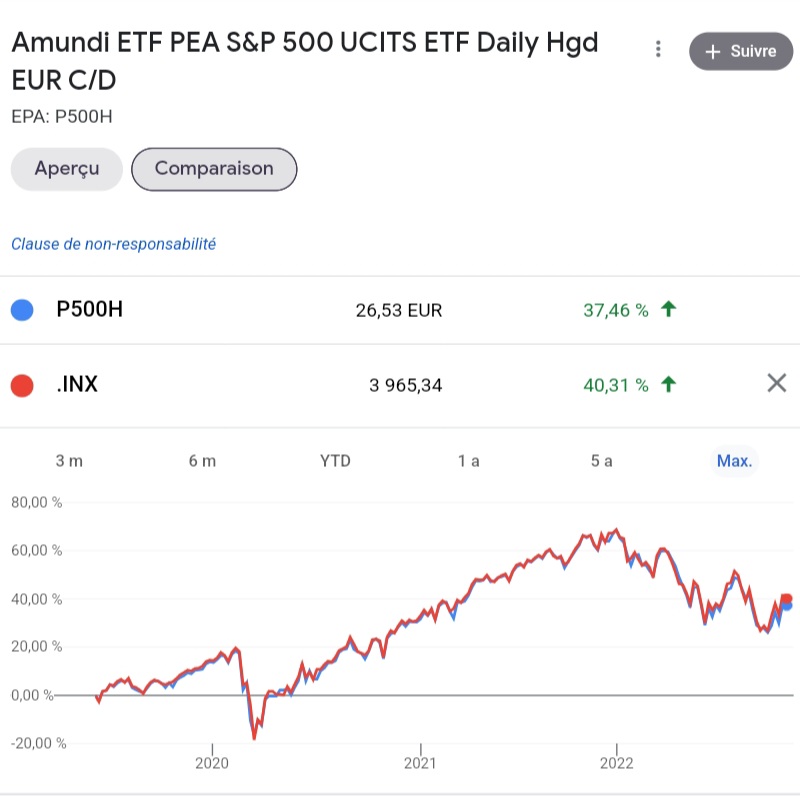This screenshot has width=800, height=800.
Task: Open the Clause de non-responsabilité link
Action: coord(113,244)
